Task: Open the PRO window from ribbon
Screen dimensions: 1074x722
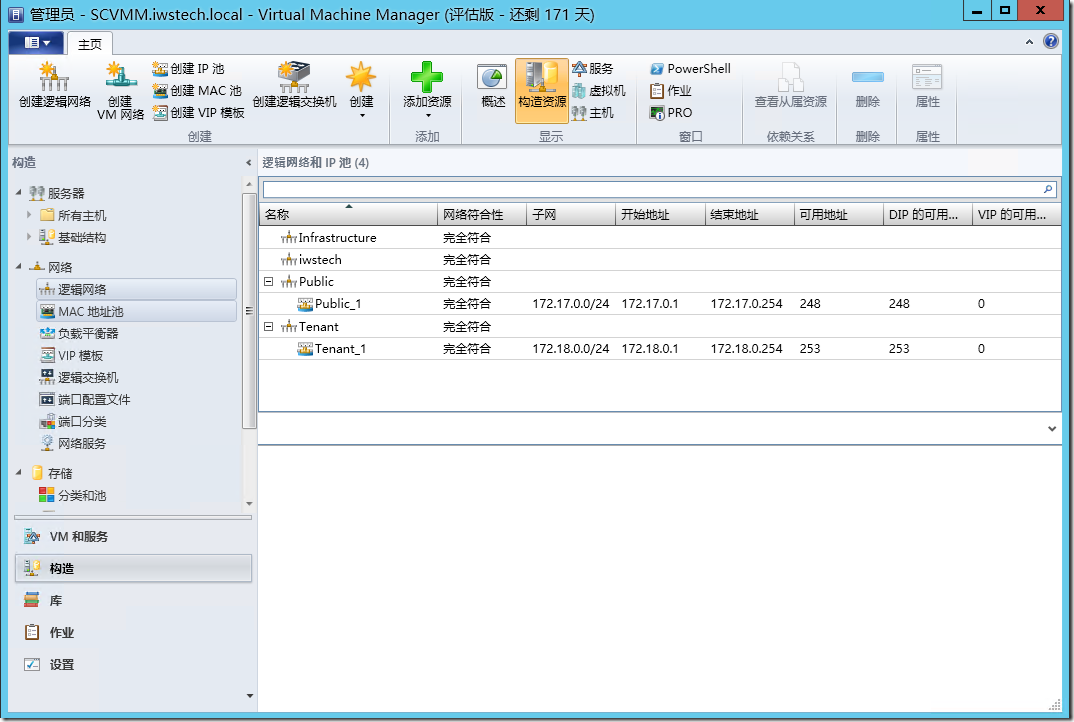Action: coord(671,112)
